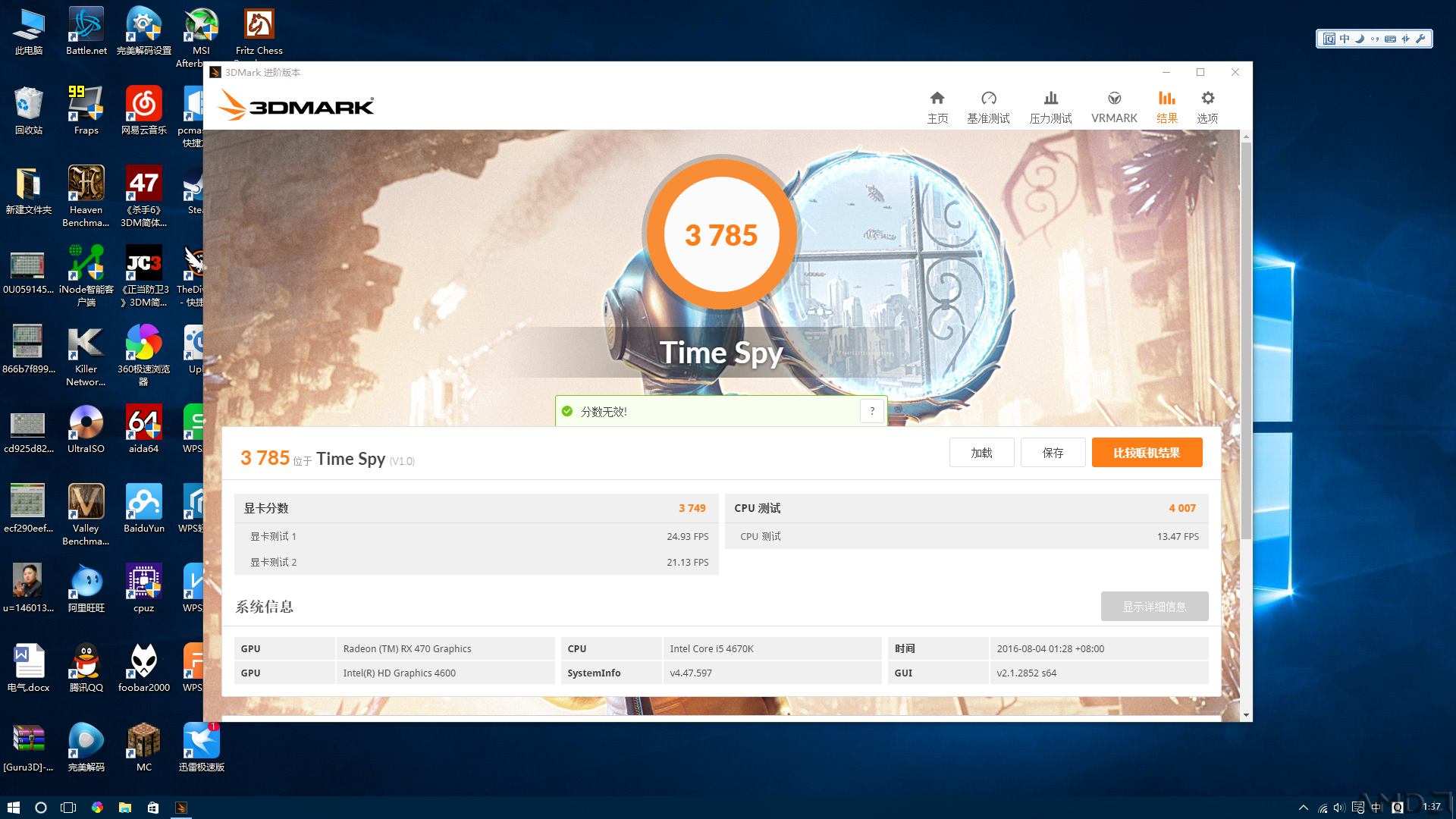1456x819 pixels.
Task: Open the [Guru3D] archive desktop icon
Action: click(x=28, y=748)
